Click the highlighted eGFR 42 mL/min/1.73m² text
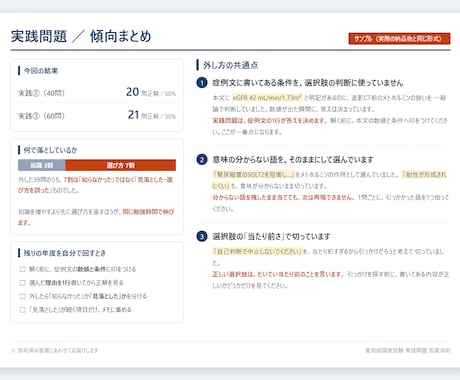This screenshot has height=380, width=460. [267, 98]
